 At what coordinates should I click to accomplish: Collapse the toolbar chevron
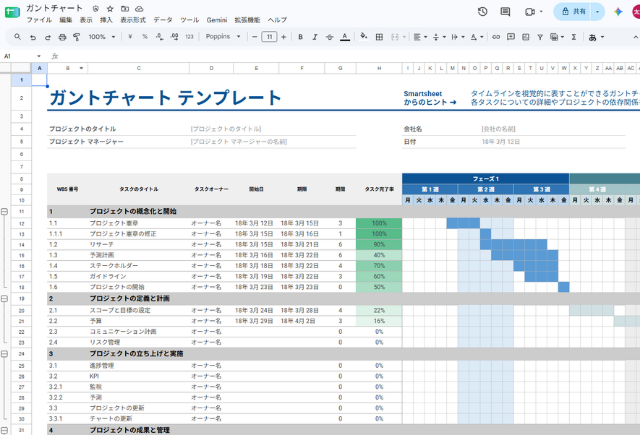pyautogui.click(x=636, y=37)
